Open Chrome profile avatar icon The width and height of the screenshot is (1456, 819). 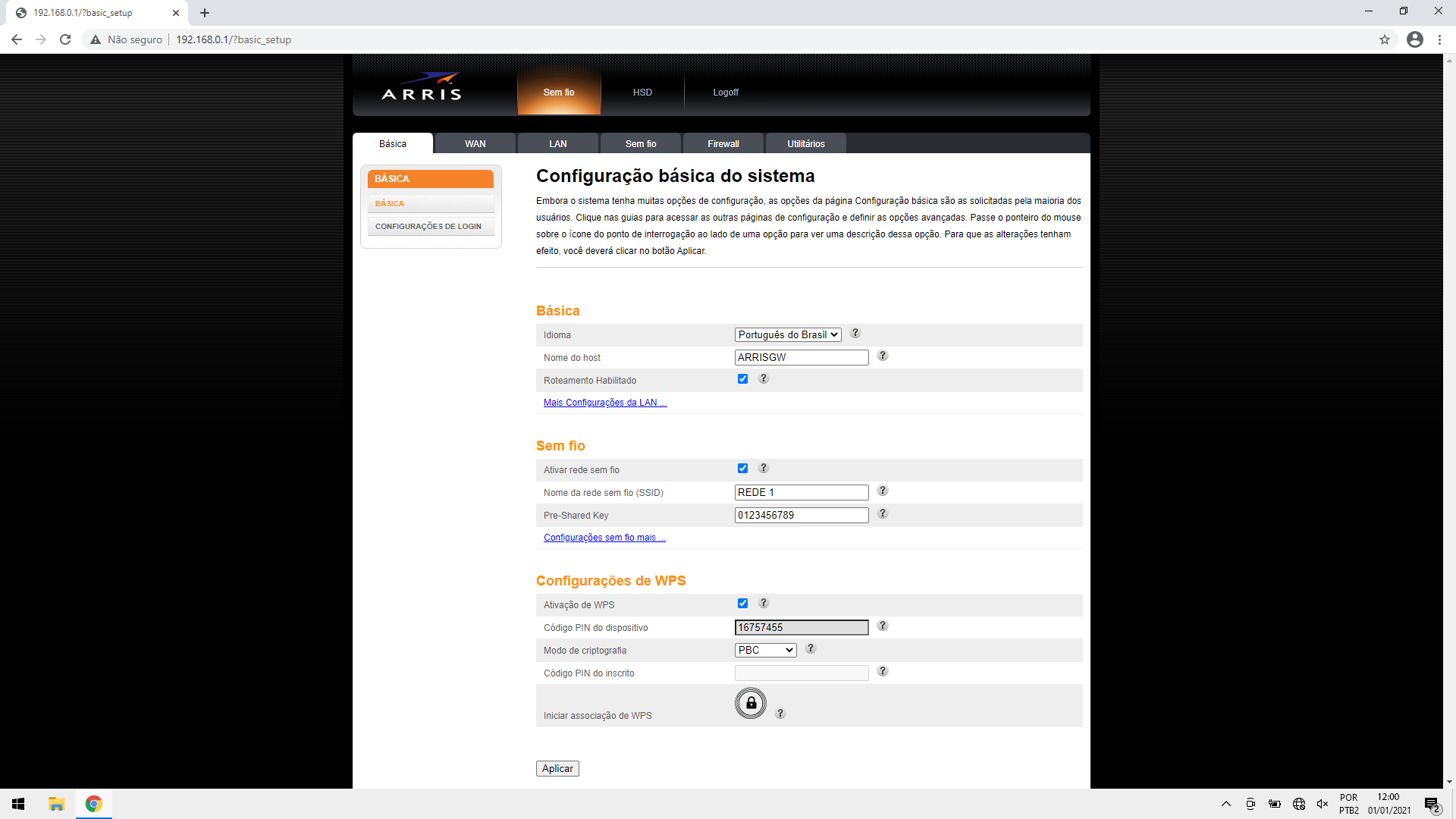pos(1415,39)
